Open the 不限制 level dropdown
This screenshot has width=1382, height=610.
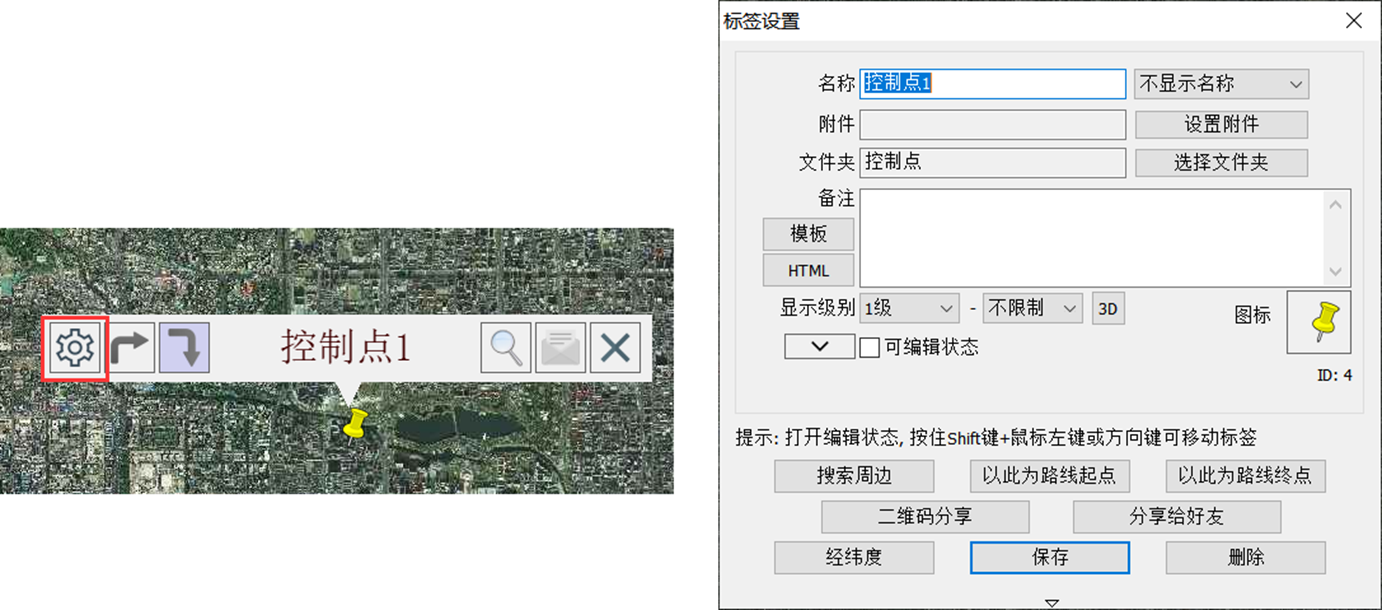tap(1032, 308)
